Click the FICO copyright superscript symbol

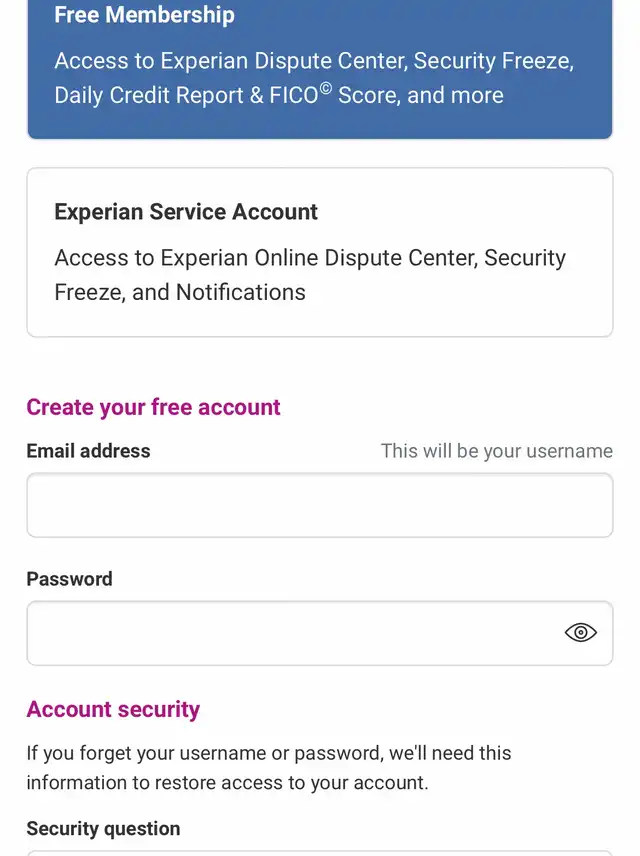pyautogui.click(x=325, y=88)
